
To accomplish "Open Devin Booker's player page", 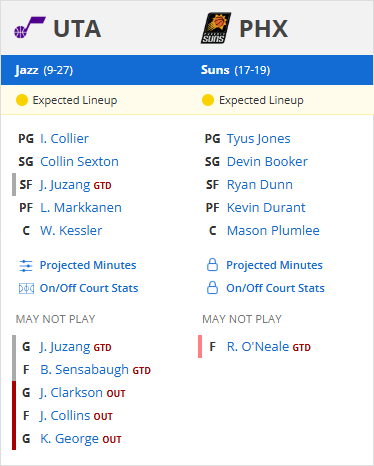I will pyautogui.click(x=267, y=162).
